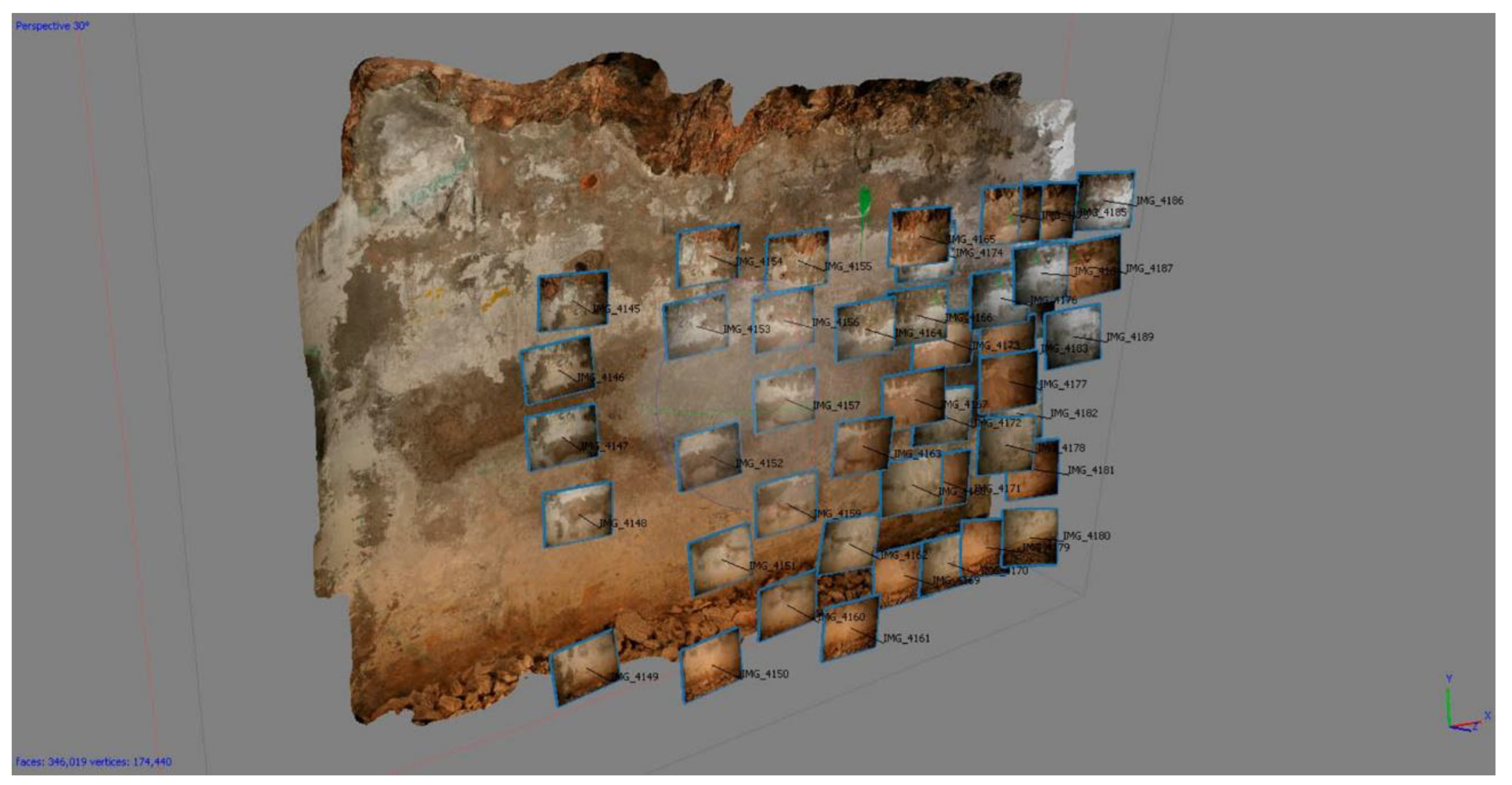This screenshot has width=1512, height=785.
Task: Choose the IMG_4152 photo thumbnail
Action: point(709,456)
